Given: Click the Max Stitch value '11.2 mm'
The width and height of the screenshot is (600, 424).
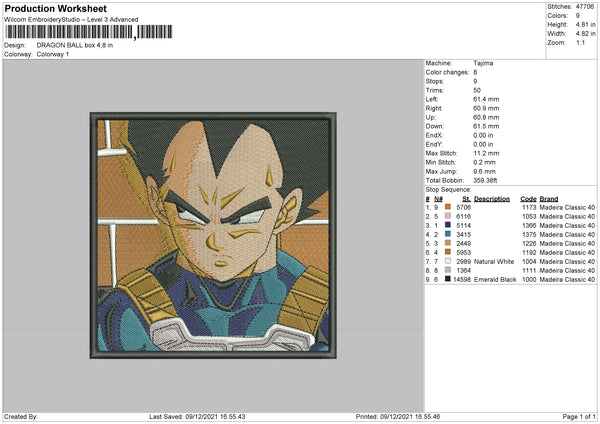Looking at the screenshot, I should pyautogui.click(x=486, y=153).
